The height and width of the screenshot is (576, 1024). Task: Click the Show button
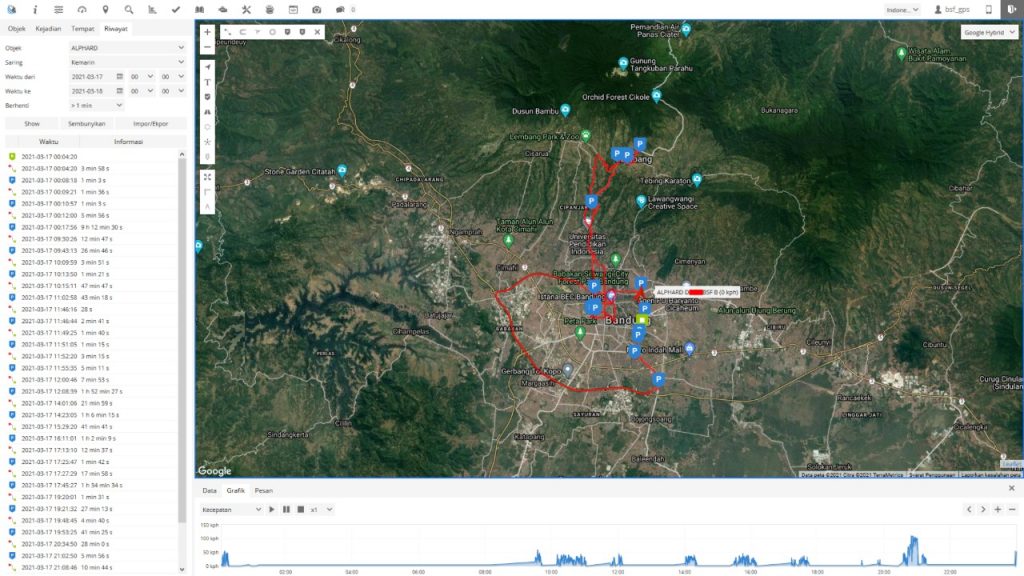[32, 124]
